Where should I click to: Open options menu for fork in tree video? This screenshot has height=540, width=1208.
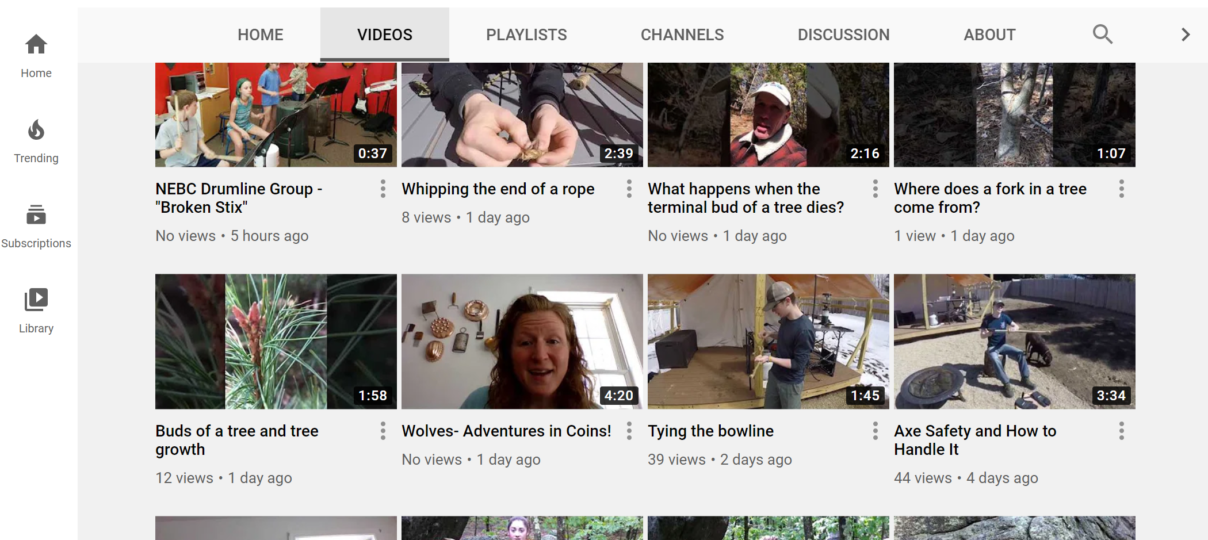[1121, 189]
